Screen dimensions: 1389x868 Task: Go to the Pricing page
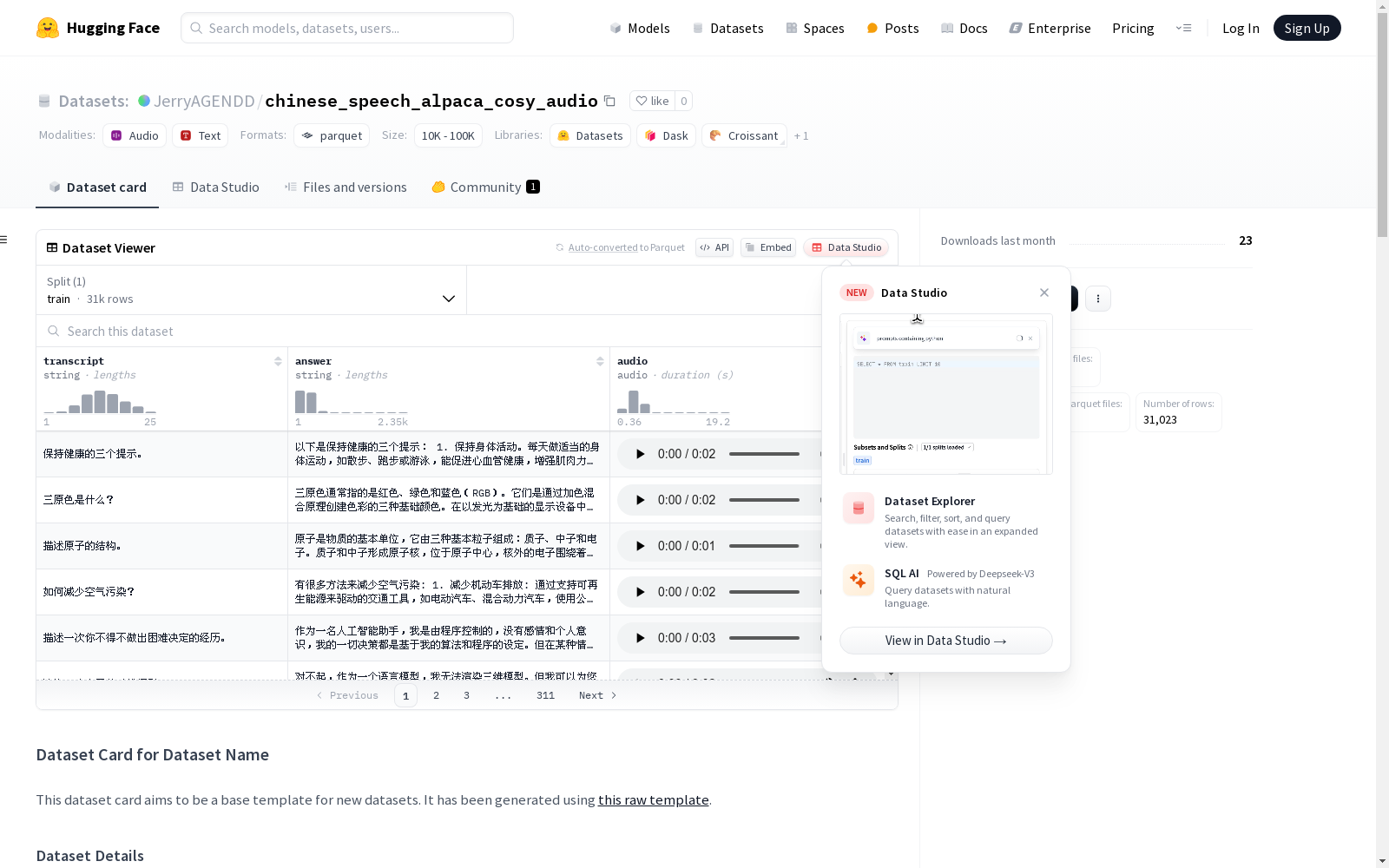[1133, 28]
